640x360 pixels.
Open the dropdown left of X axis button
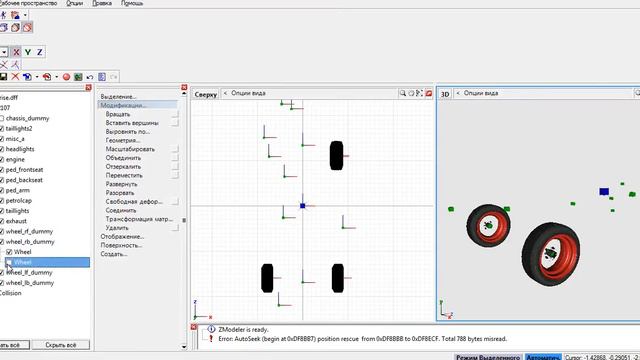pos(4,52)
